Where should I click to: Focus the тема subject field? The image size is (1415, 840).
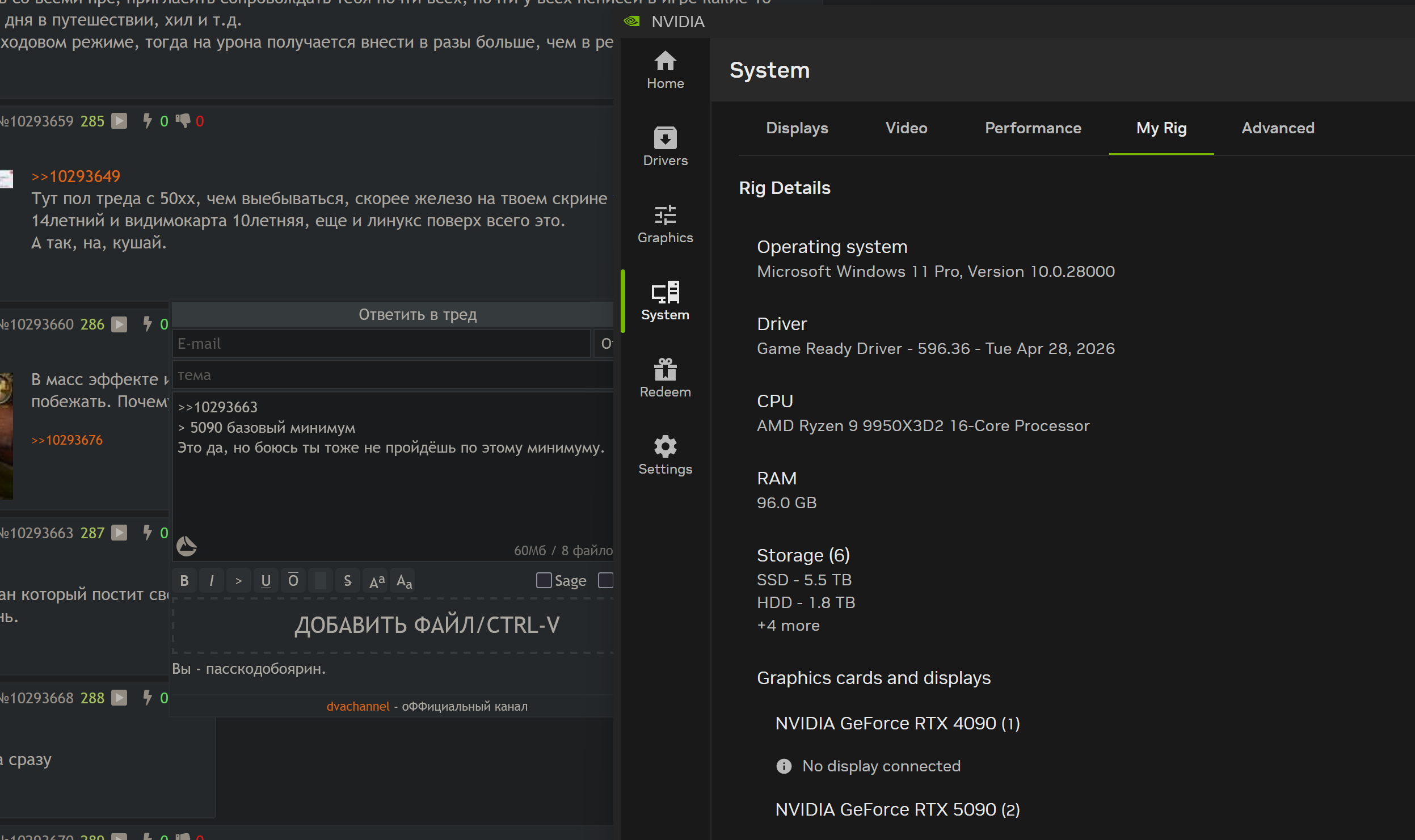tap(393, 375)
